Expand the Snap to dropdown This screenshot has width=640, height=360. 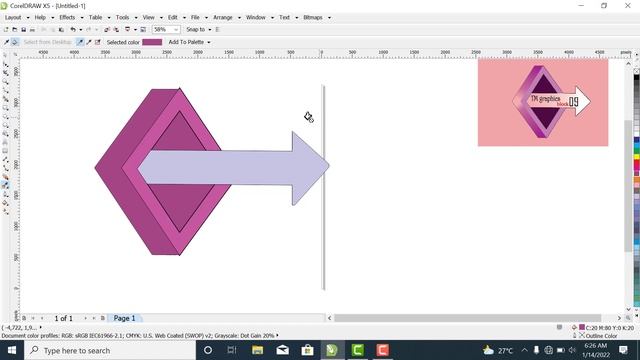210,29
